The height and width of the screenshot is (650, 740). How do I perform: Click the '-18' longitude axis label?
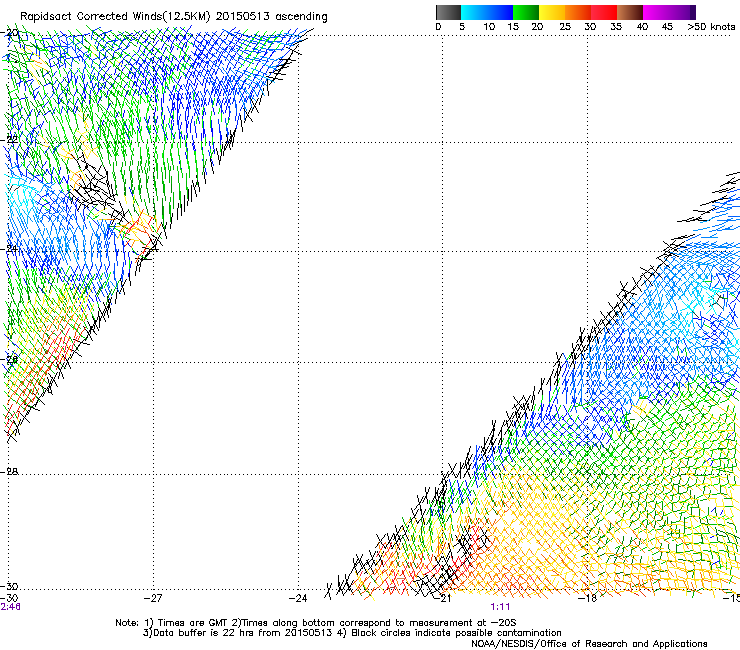pos(588,599)
